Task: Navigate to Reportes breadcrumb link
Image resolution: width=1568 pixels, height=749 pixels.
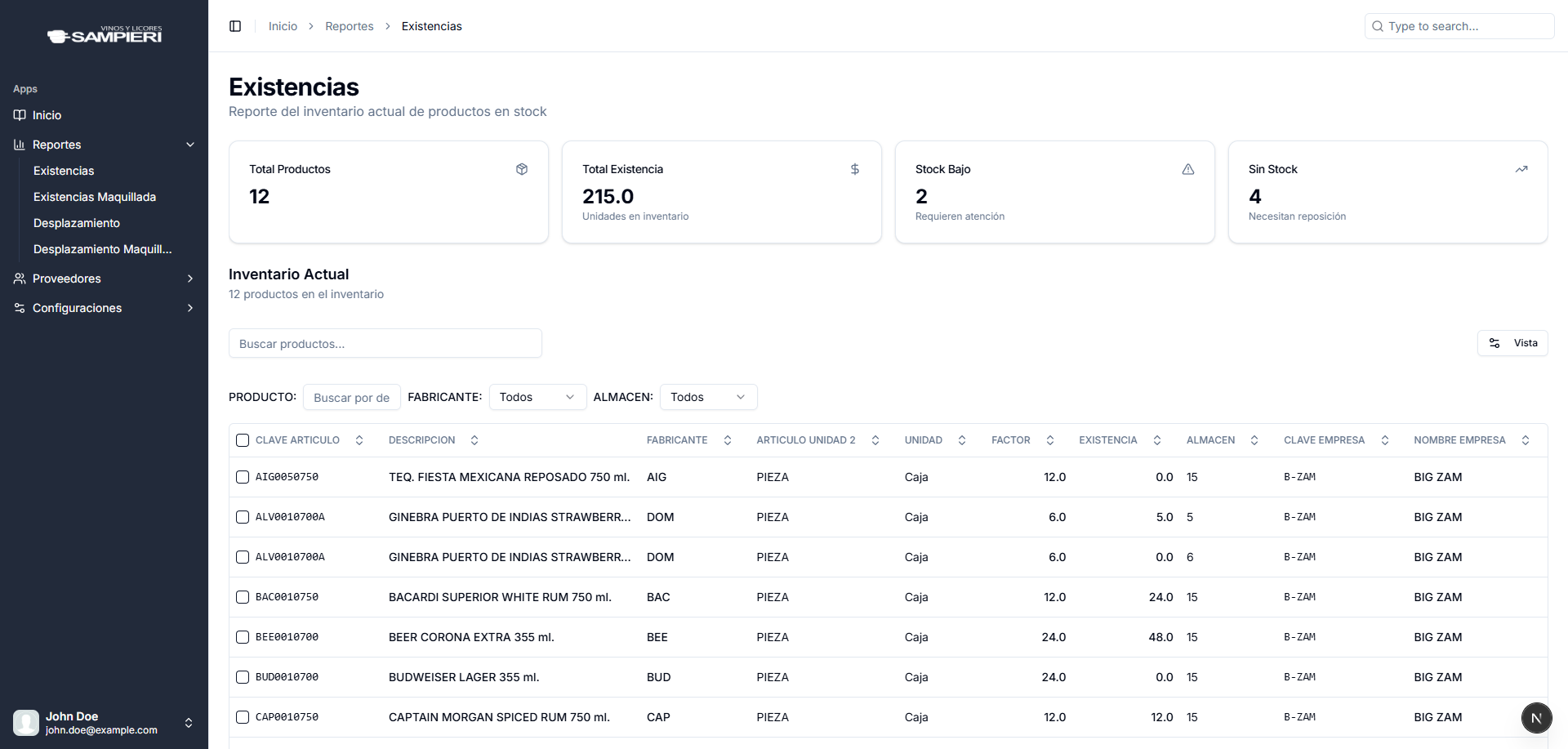Action: point(349,26)
